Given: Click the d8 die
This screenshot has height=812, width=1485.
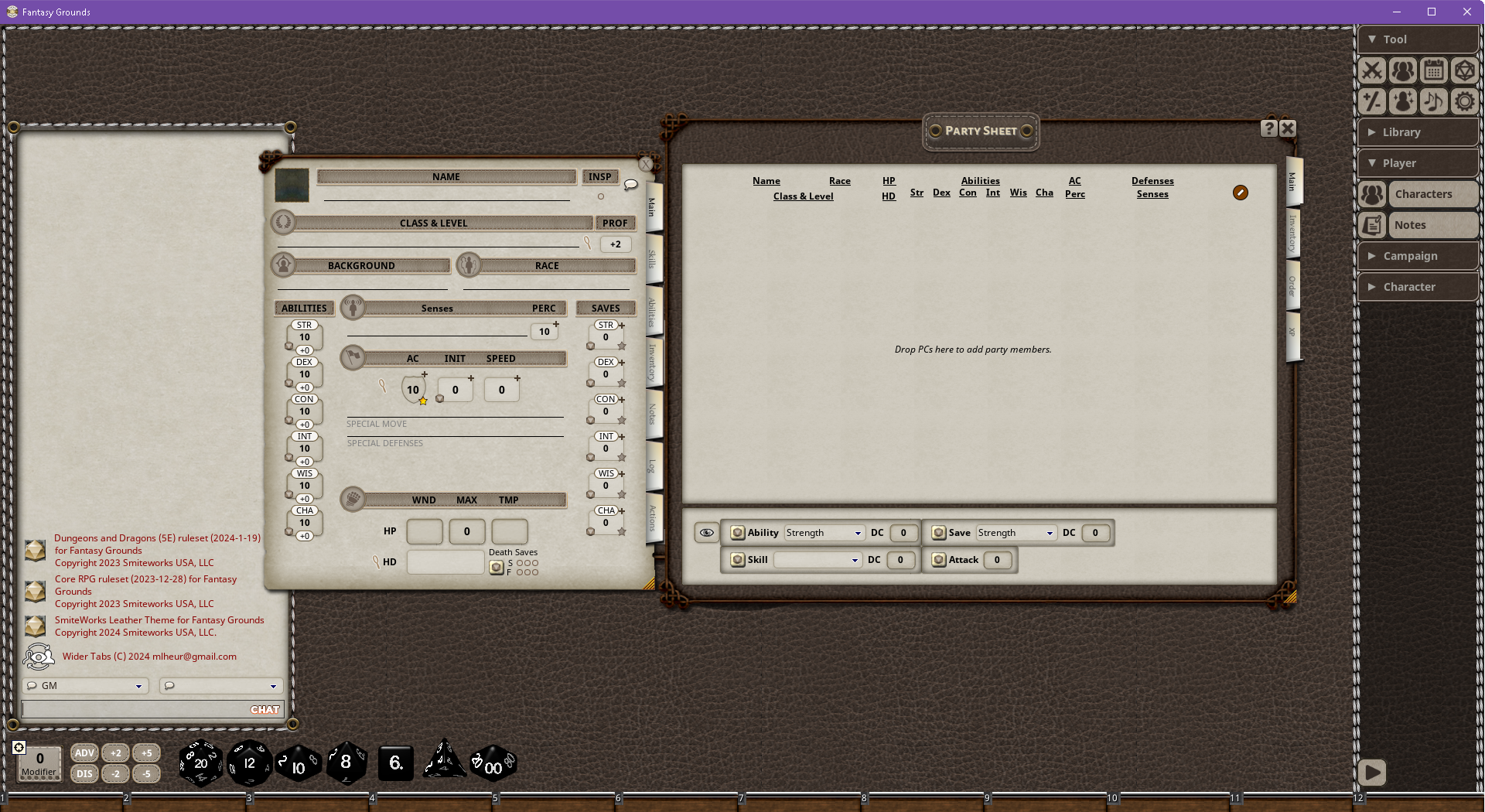Looking at the screenshot, I should pyautogui.click(x=346, y=763).
